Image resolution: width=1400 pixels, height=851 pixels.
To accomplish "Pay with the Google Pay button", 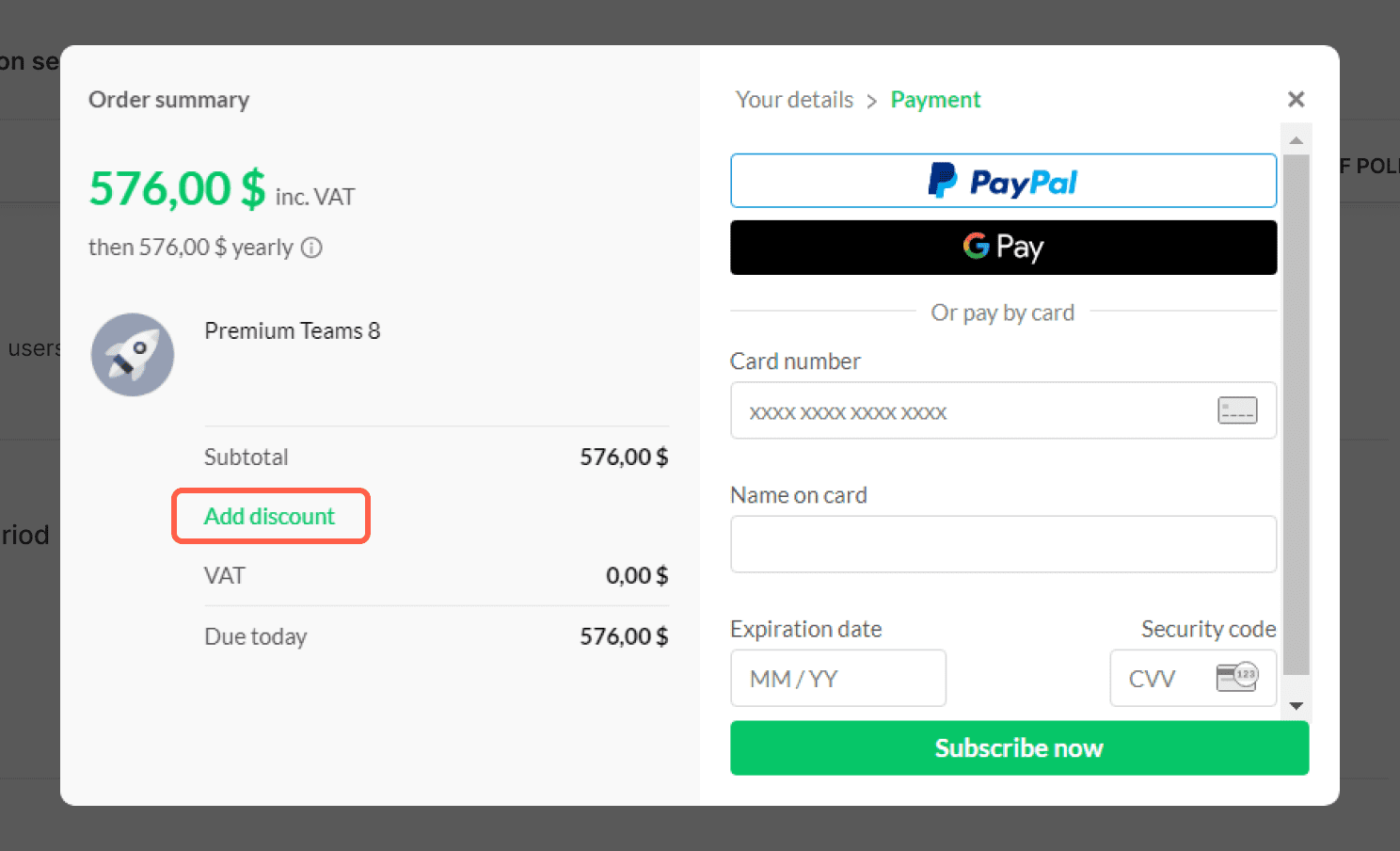I will click(1003, 248).
